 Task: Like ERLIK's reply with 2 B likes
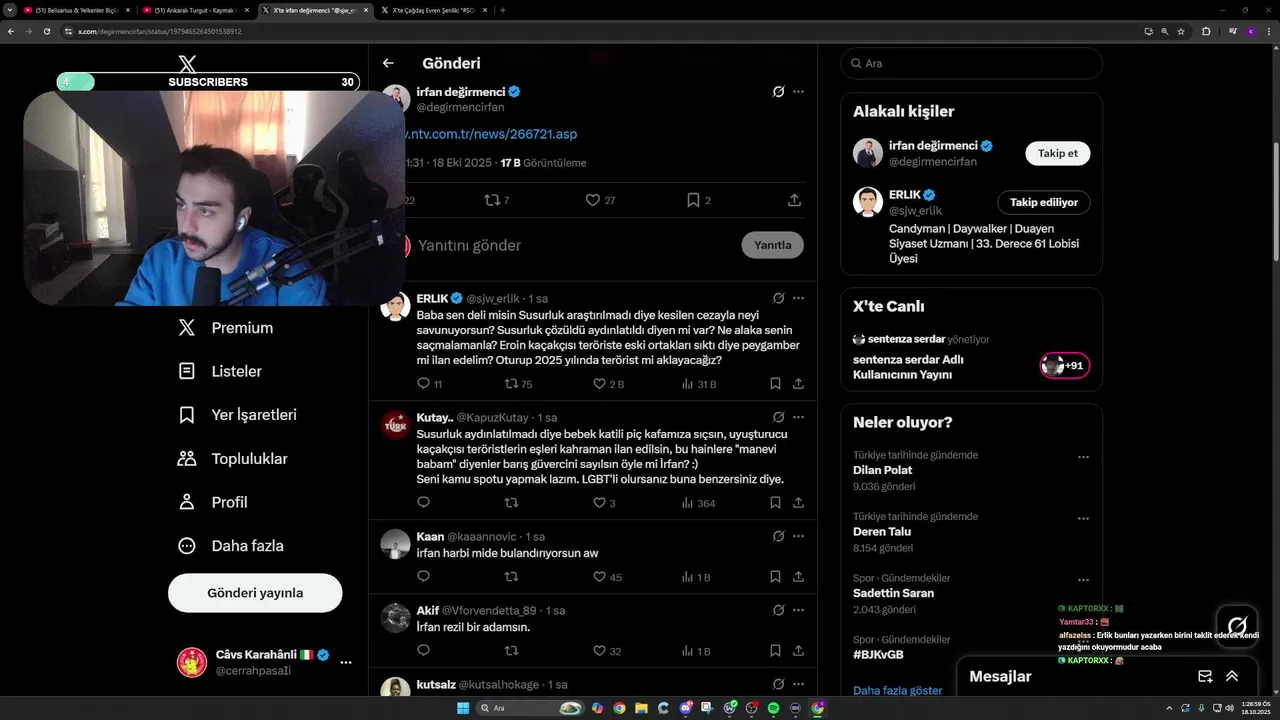[x=608, y=384]
